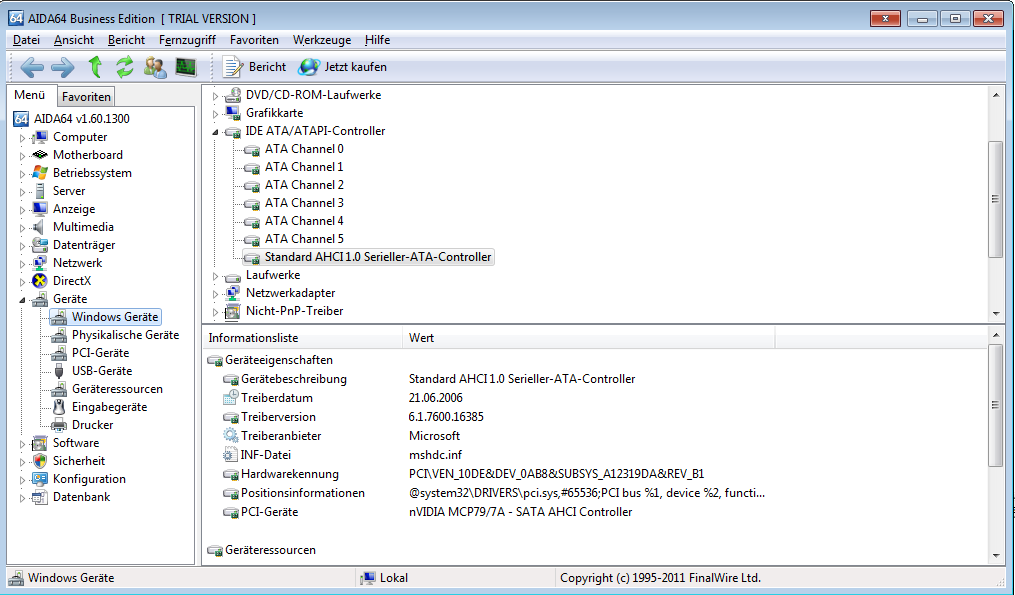Viewport: 1015px width, 595px height.
Task: Click the green Refresh arrows icon
Action: pyautogui.click(x=124, y=67)
